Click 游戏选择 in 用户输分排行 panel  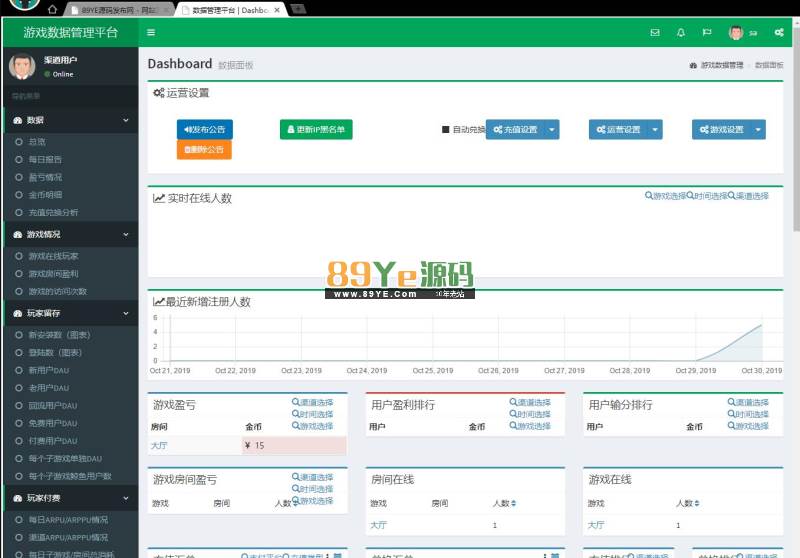pyautogui.click(x=748, y=426)
